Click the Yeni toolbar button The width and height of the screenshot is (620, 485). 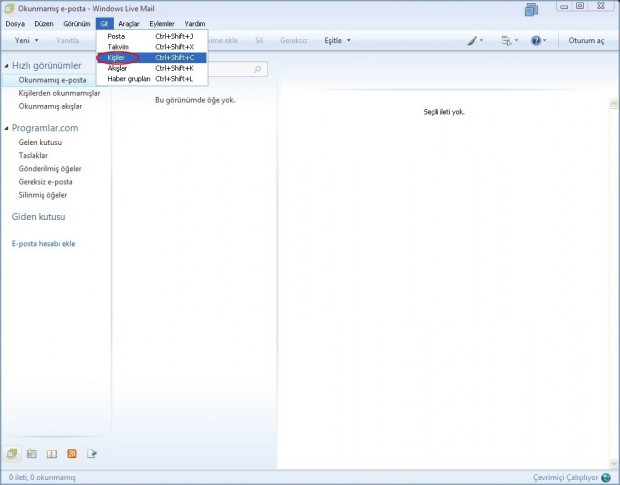[x=22, y=40]
